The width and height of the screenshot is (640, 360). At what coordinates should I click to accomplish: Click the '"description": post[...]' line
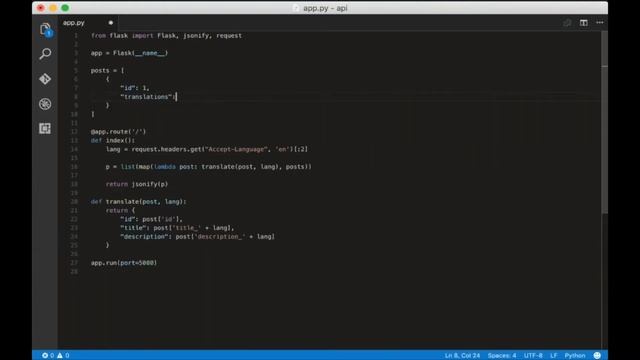(x=198, y=237)
